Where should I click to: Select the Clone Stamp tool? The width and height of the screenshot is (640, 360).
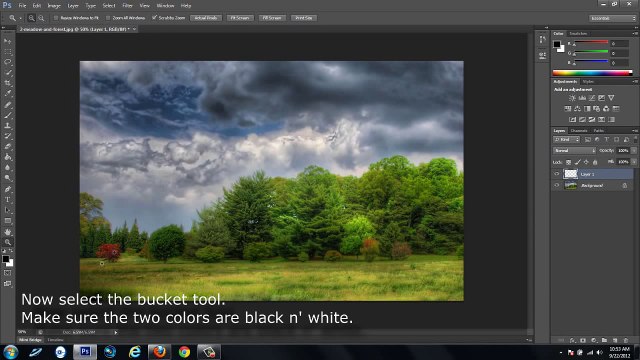point(7,126)
